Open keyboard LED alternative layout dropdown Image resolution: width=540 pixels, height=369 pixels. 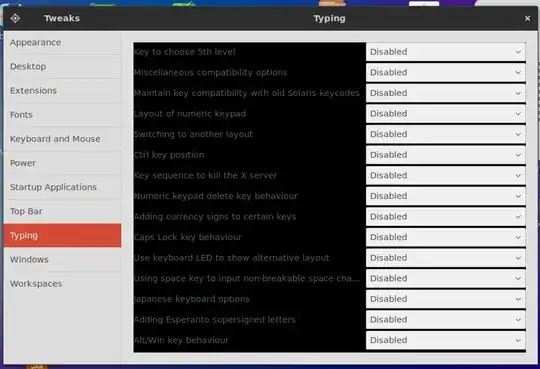pos(446,258)
